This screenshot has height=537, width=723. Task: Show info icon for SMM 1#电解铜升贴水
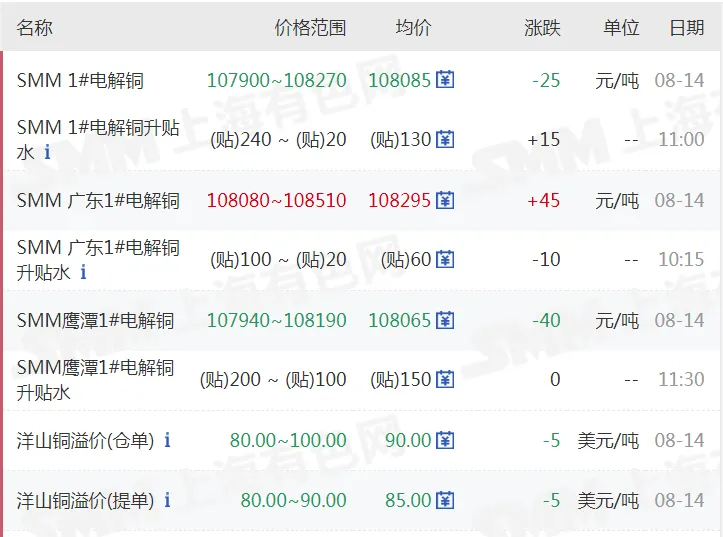pyautogui.click(x=47, y=152)
